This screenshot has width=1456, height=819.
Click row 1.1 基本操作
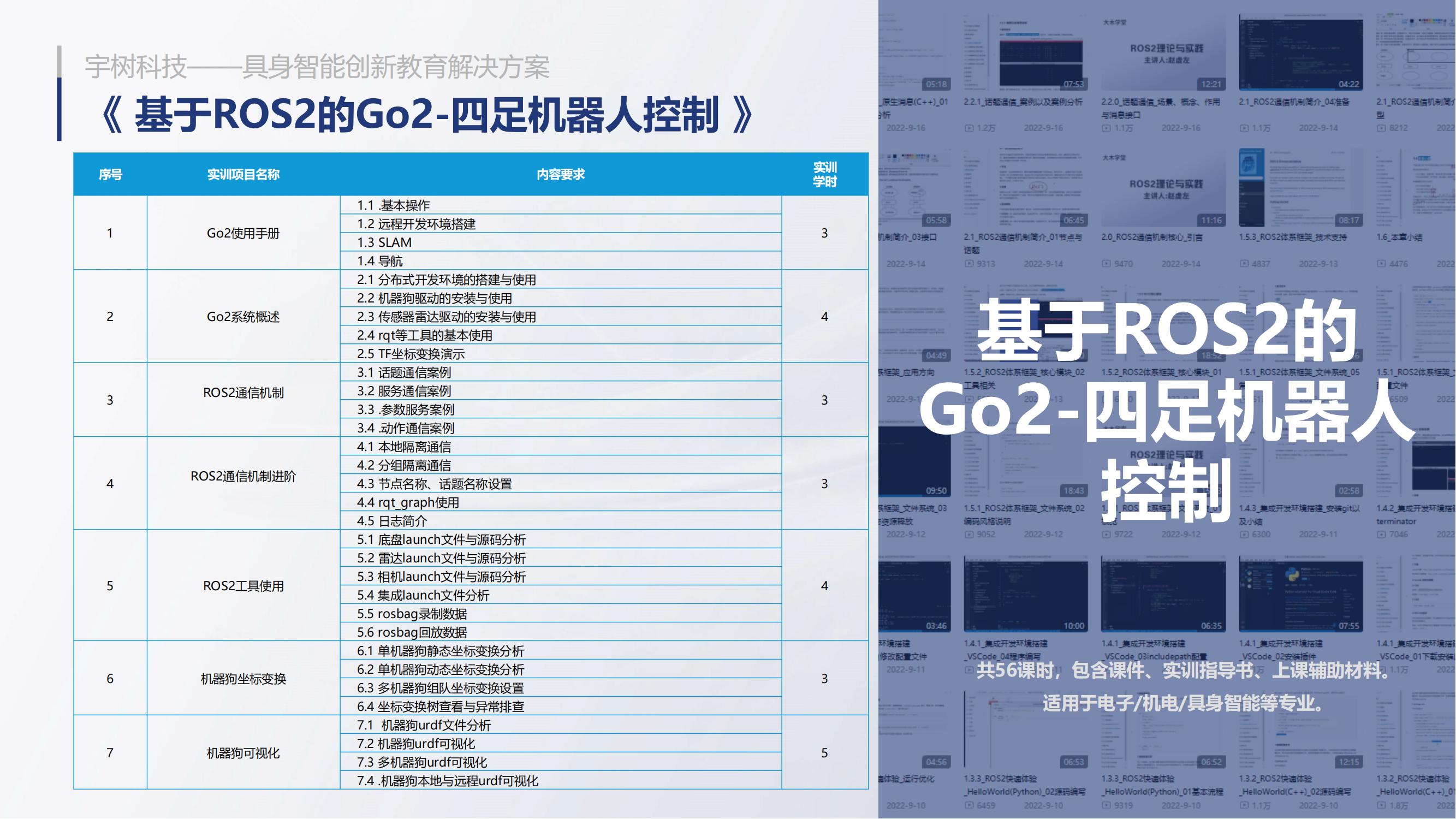(x=561, y=205)
